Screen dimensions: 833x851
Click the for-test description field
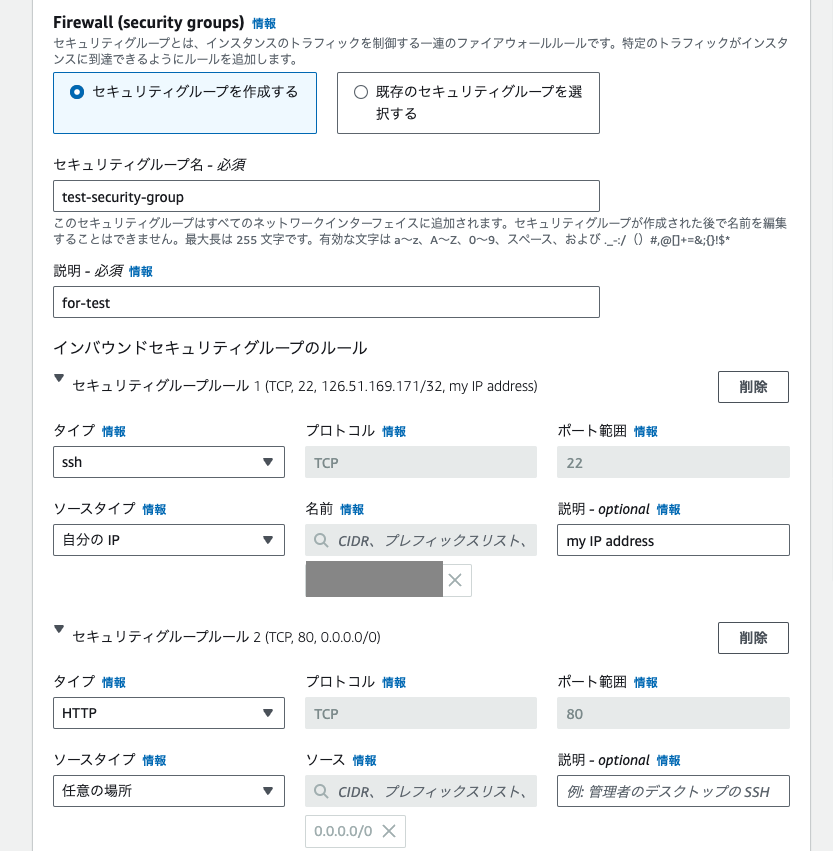click(325, 302)
